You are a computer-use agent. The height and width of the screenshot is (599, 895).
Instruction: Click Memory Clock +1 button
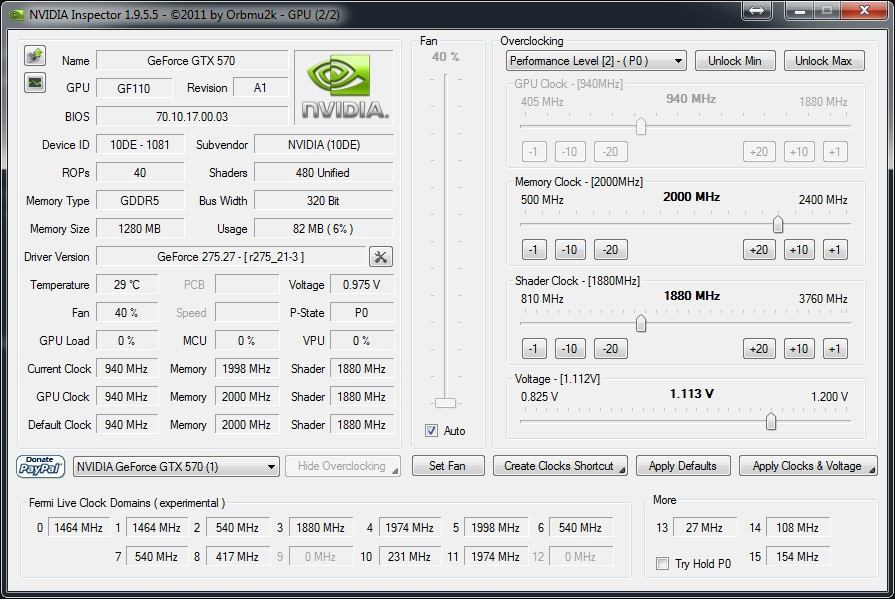835,250
